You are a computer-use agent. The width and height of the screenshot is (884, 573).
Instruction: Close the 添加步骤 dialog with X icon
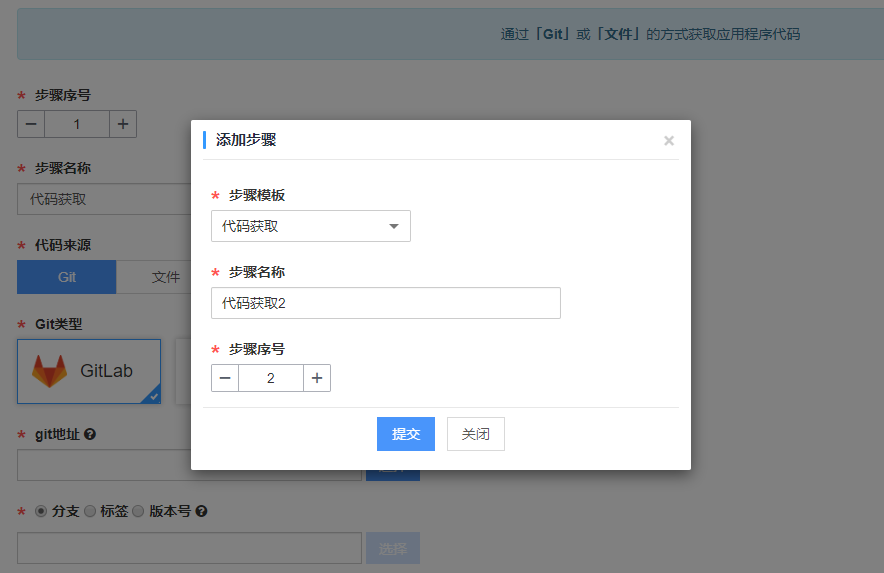click(x=669, y=141)
